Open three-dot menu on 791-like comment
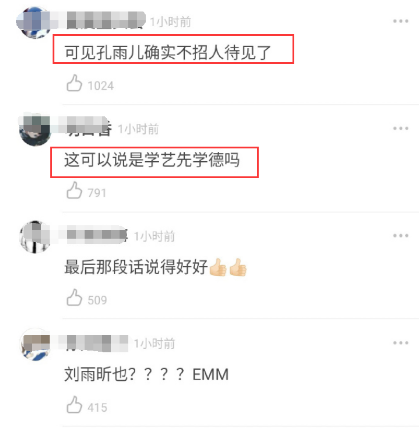Viewport: 419px width, 429px height. 400,129
